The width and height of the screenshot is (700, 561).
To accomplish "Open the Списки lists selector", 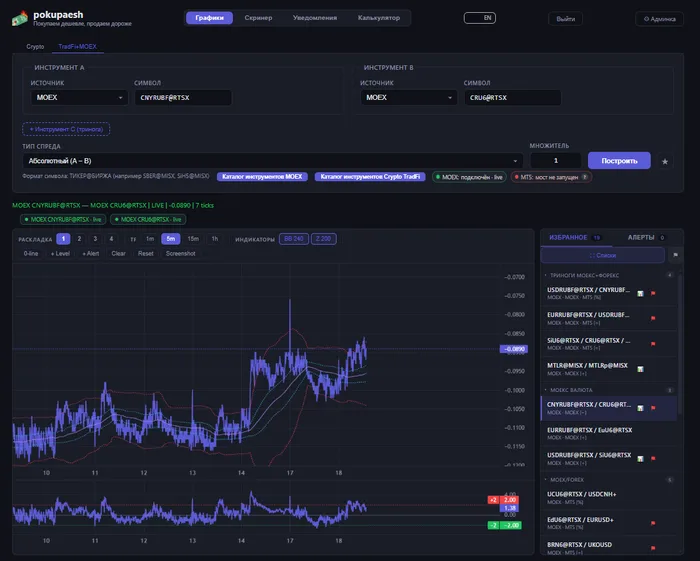I will click(x=603, y=255).
